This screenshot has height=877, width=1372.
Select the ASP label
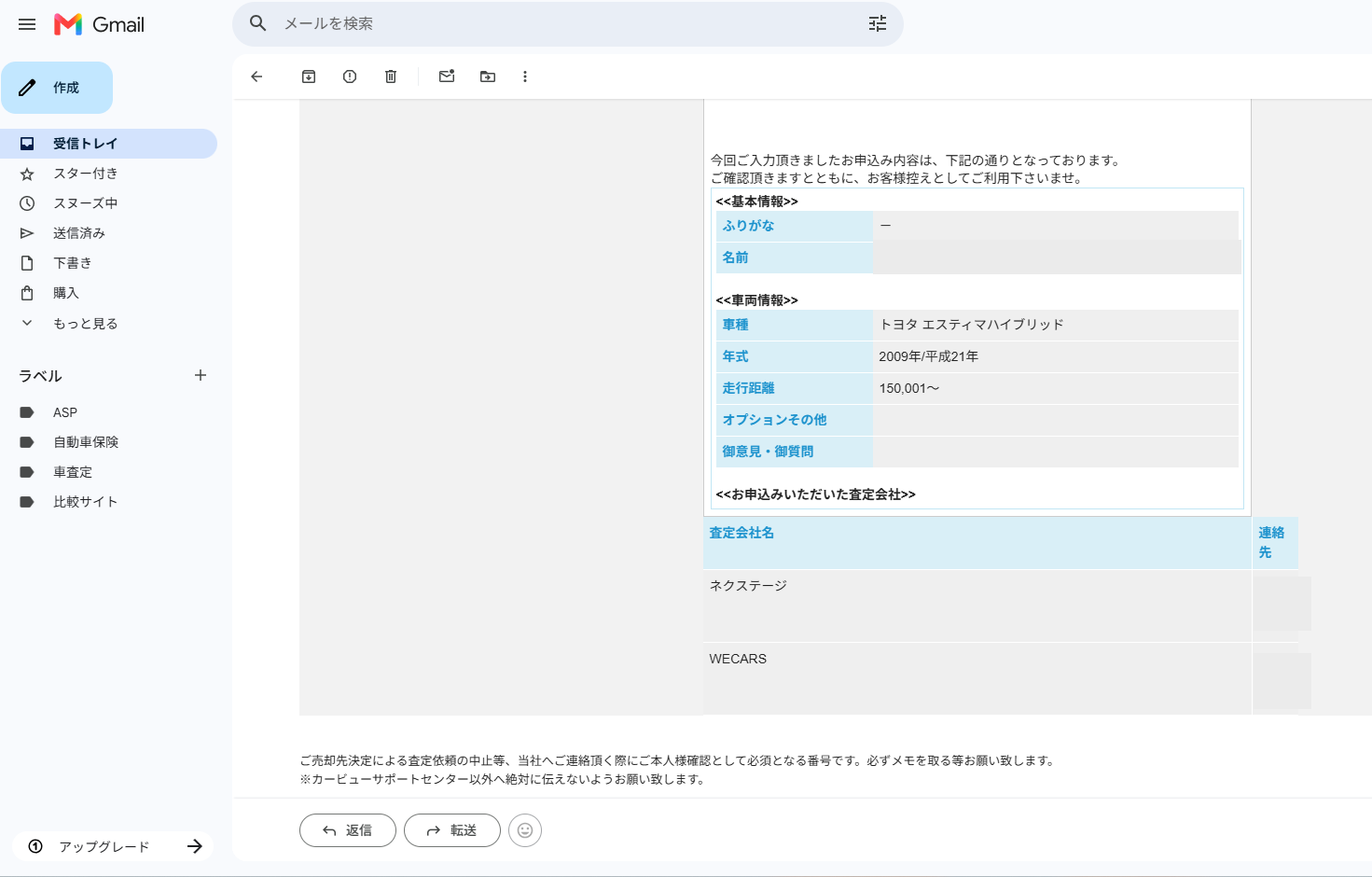coord(108,412)
